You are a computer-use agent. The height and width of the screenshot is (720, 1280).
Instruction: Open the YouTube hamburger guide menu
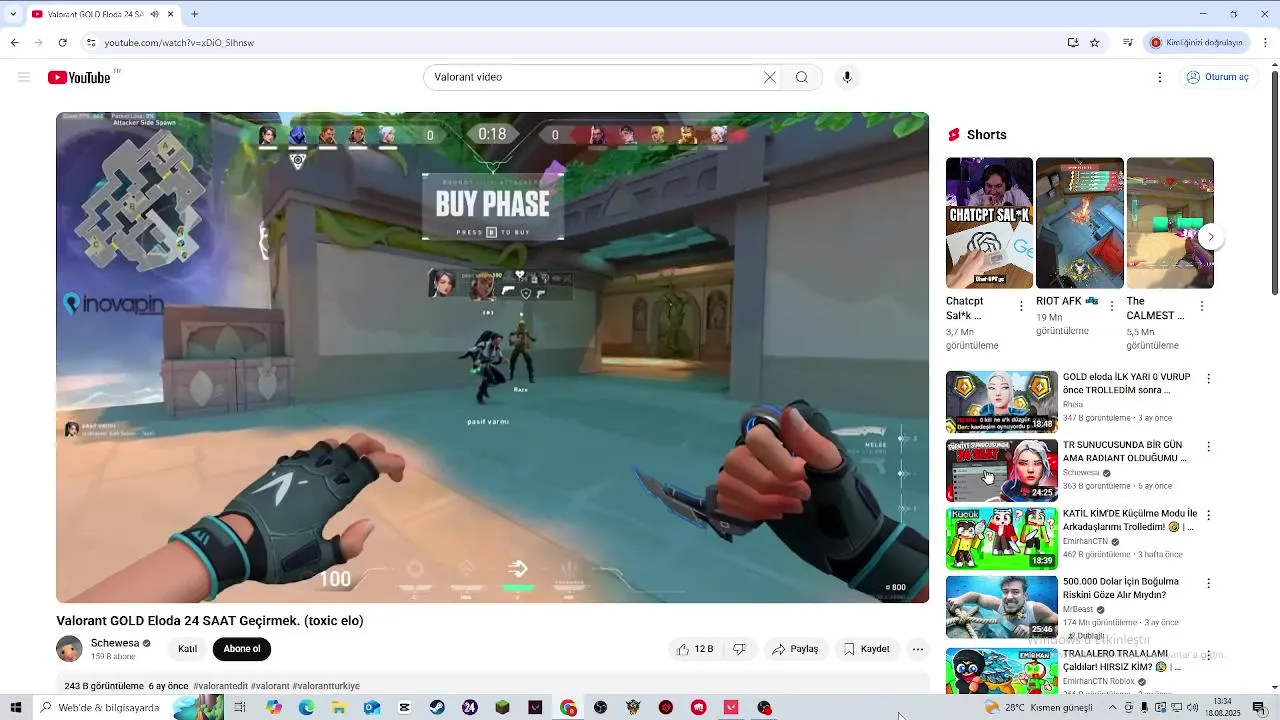[x=24, y=77]
